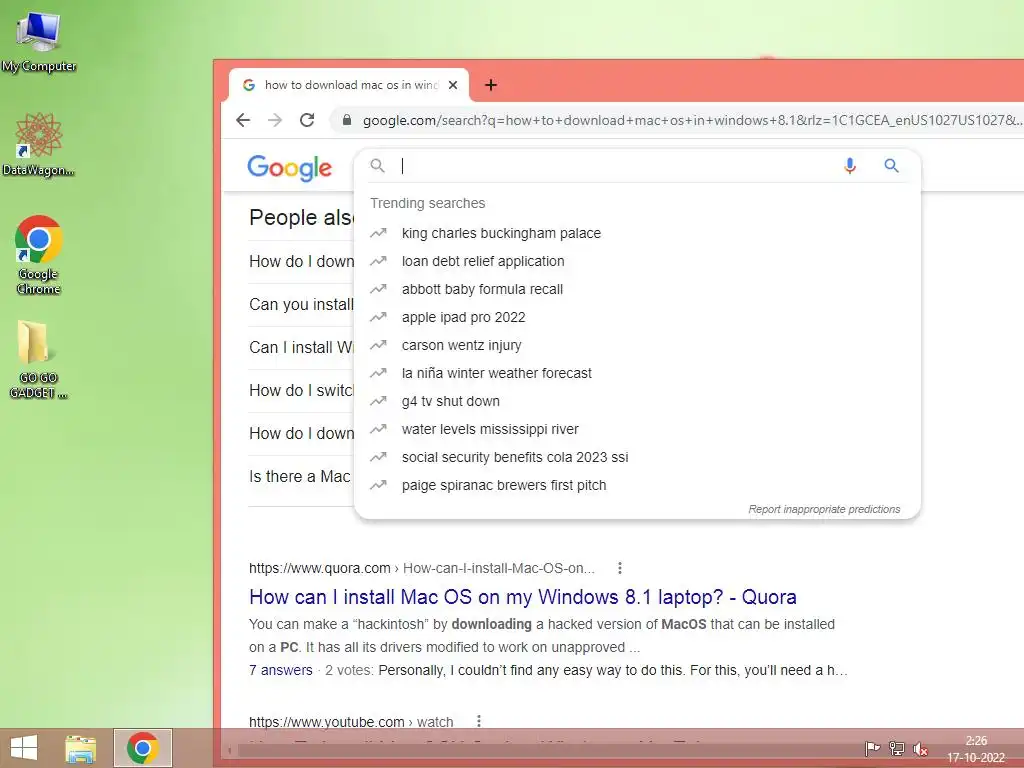The image size is (1024, 768).
Task: Click Action Center flag tray icon
Action: click(872, 749)
